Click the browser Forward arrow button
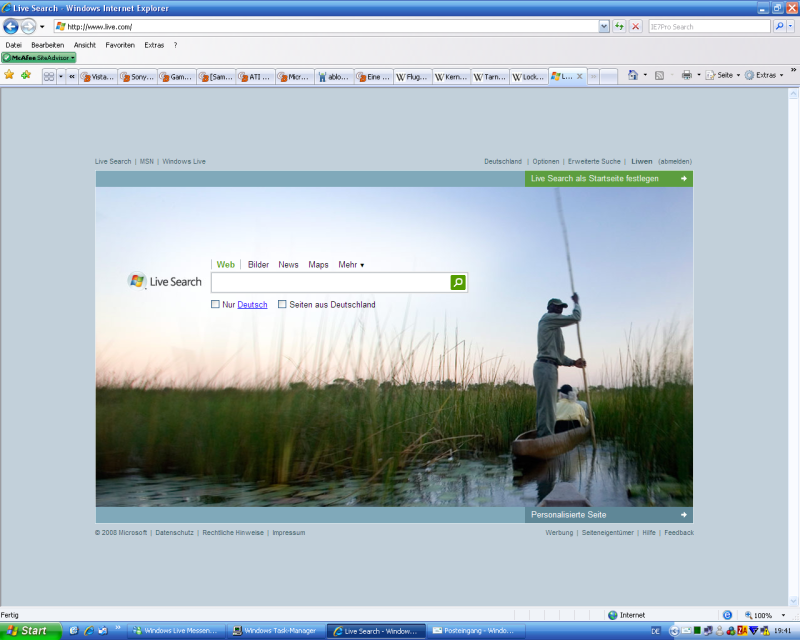The image size is (800, 640). point(29,26)
